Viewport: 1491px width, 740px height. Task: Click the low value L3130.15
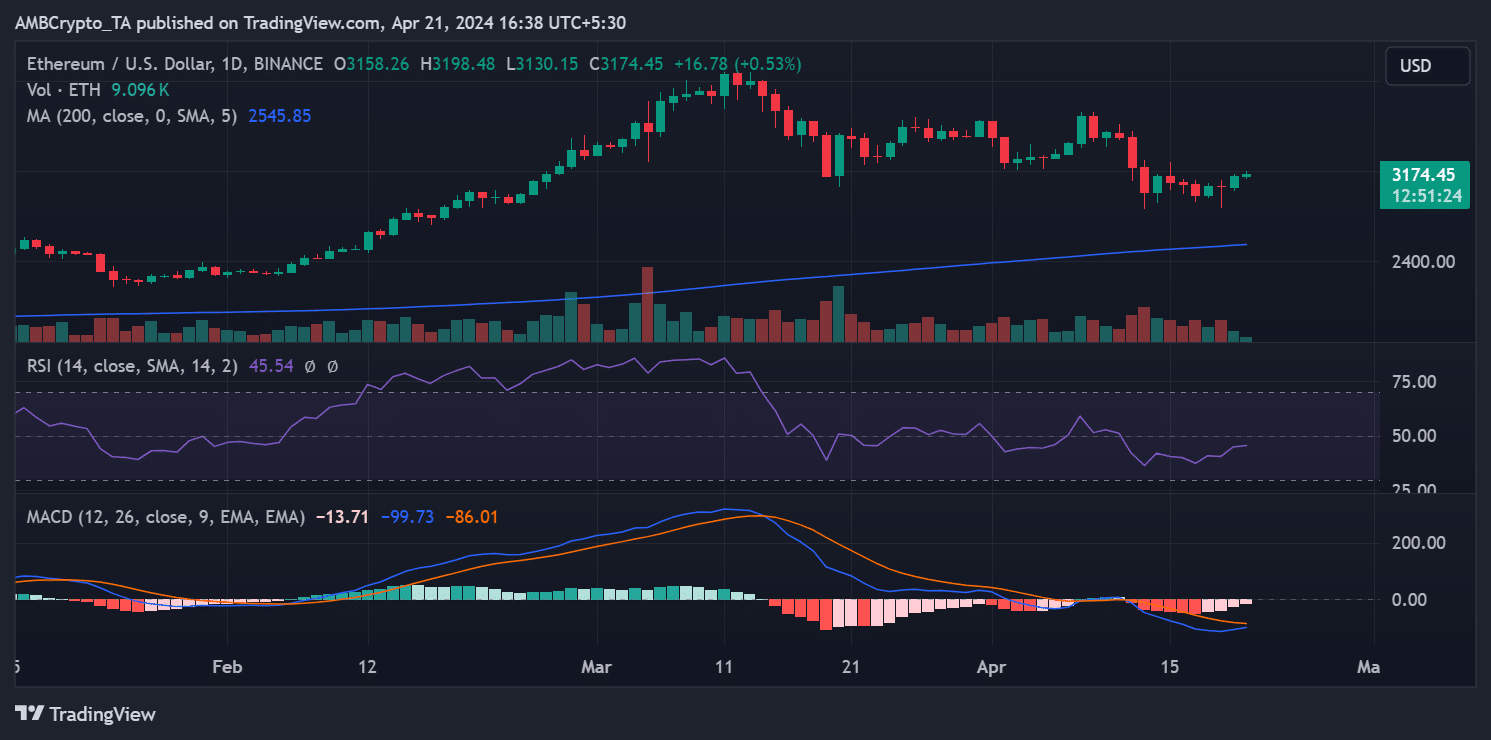click(x=541, y=64)
